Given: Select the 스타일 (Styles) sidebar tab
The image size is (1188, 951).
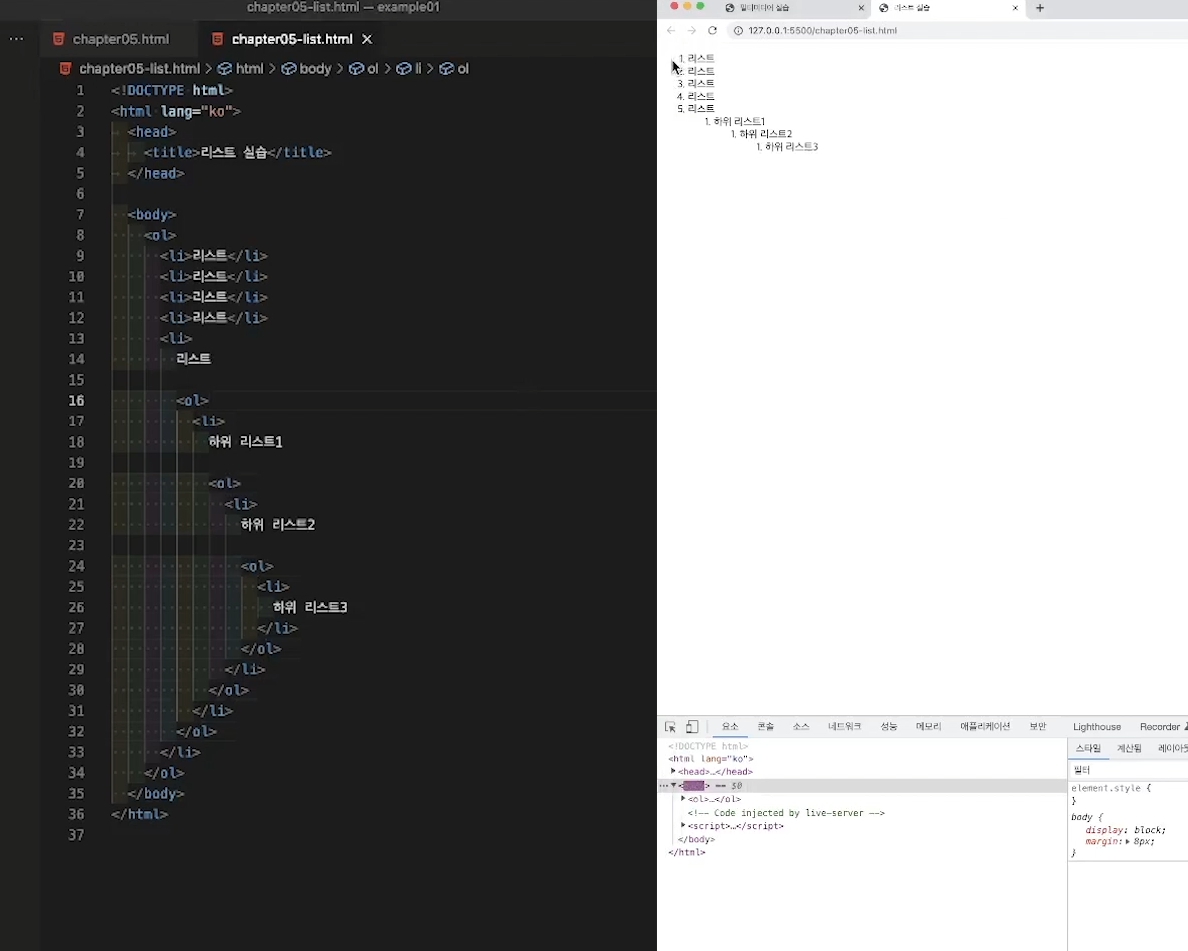Looking at the screenshot, I should (x=1088, y=749).
